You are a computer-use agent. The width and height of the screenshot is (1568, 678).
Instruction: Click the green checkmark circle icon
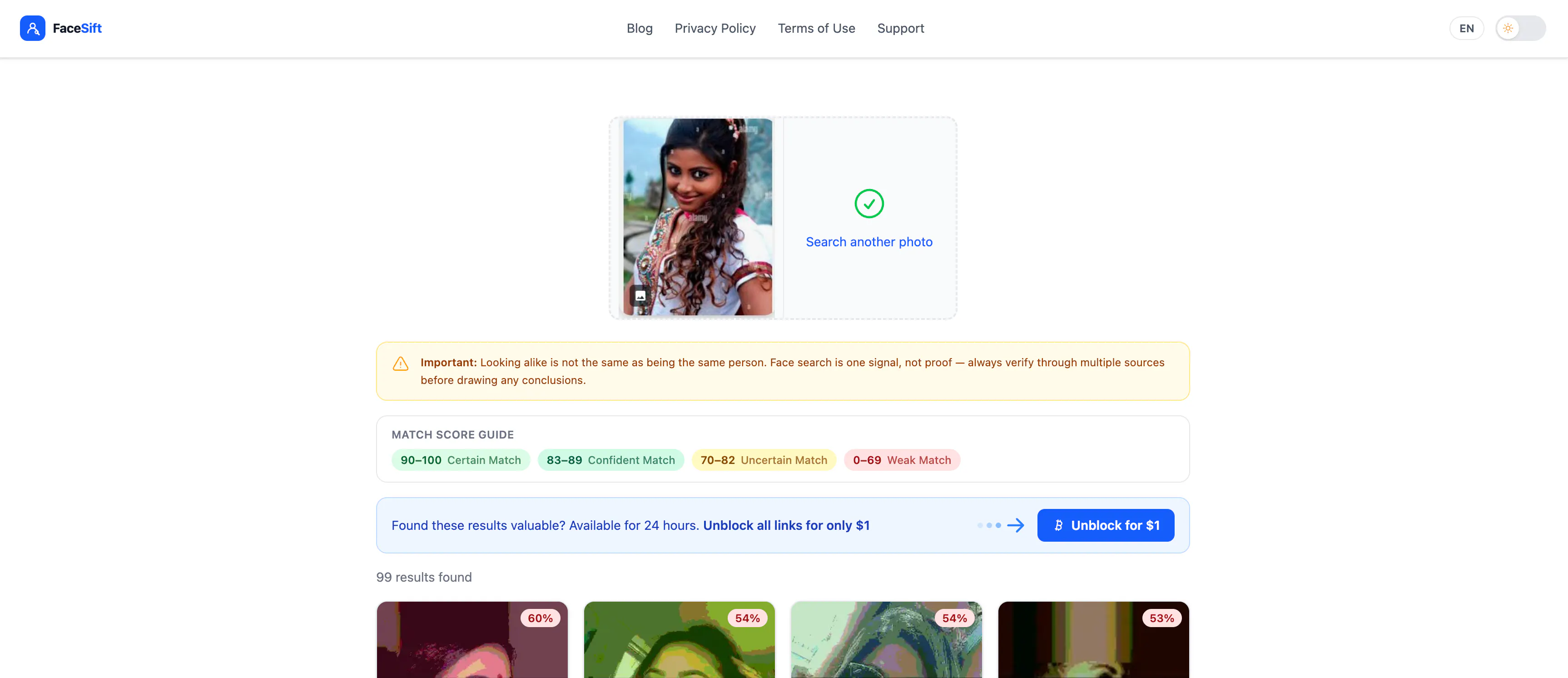[868, 204]
